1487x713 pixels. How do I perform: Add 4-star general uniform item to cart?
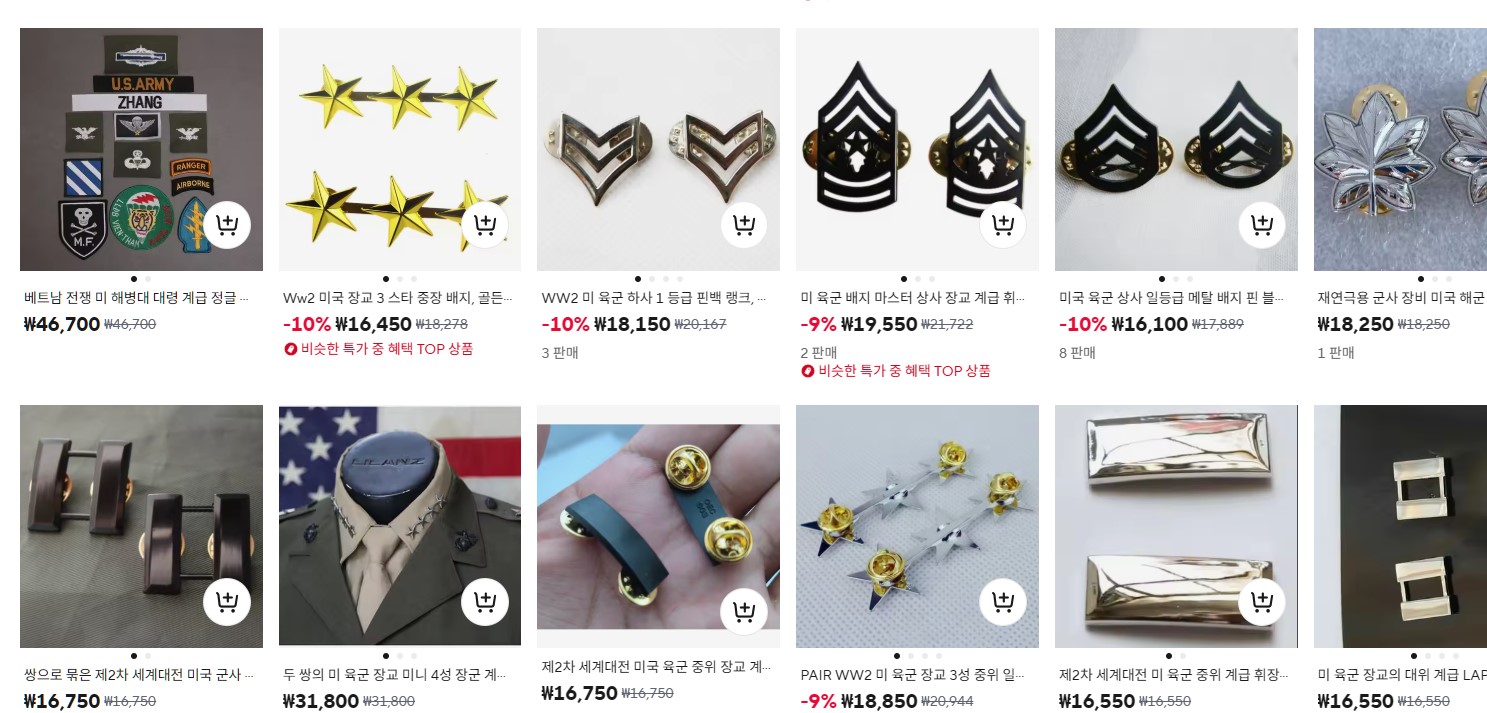pos(485,602)
